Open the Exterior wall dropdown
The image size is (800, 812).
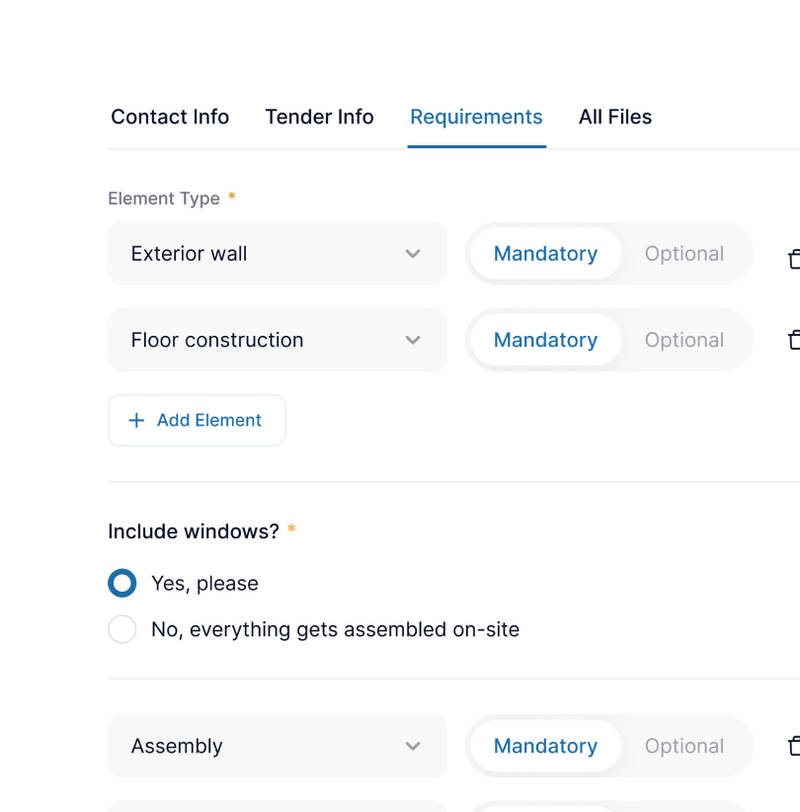coord(277,254)
